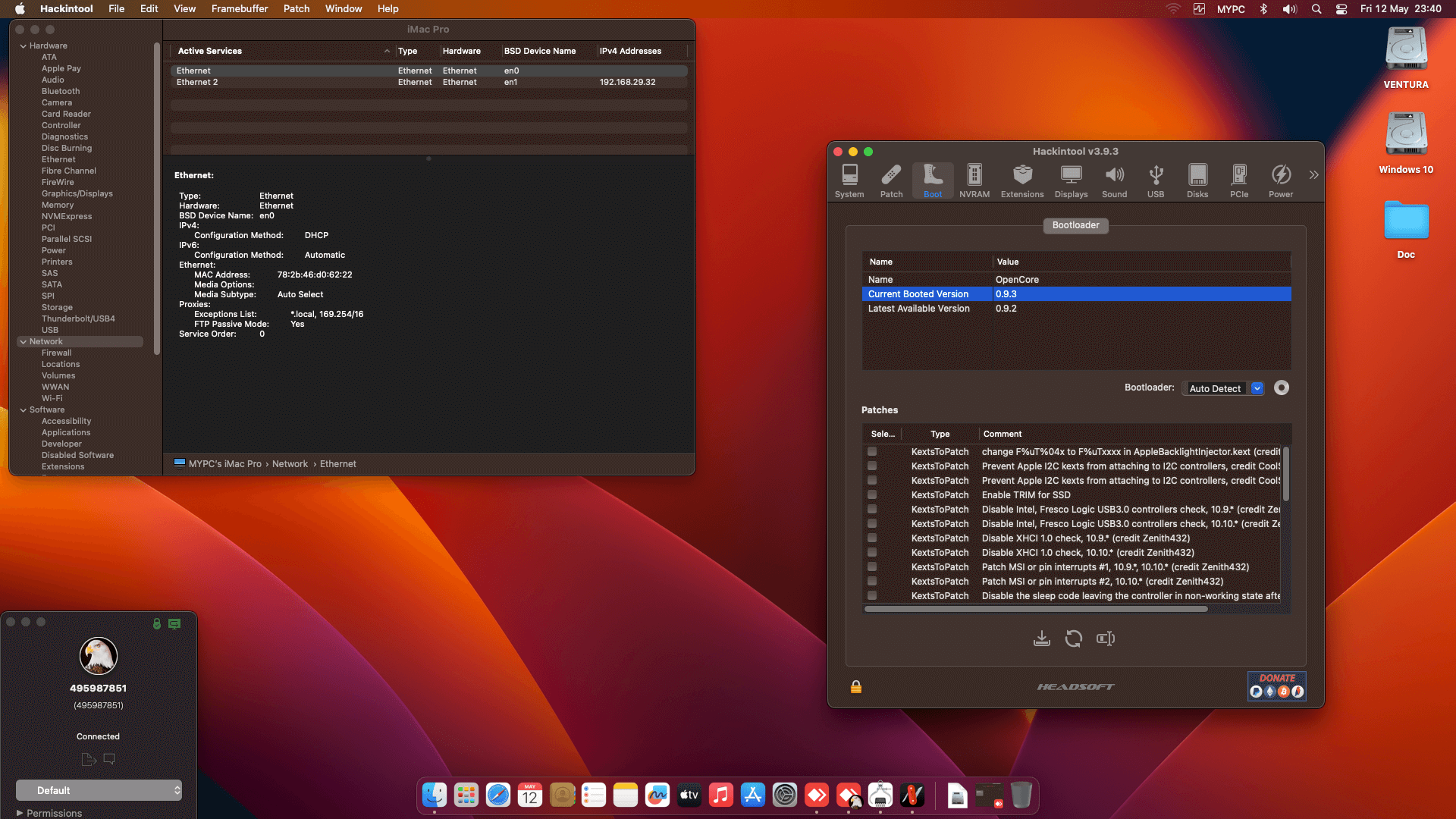Check Patch MSI or pin interrupts #2
Viewport: 1456px width, 819px height.
[x=872, y=582]
